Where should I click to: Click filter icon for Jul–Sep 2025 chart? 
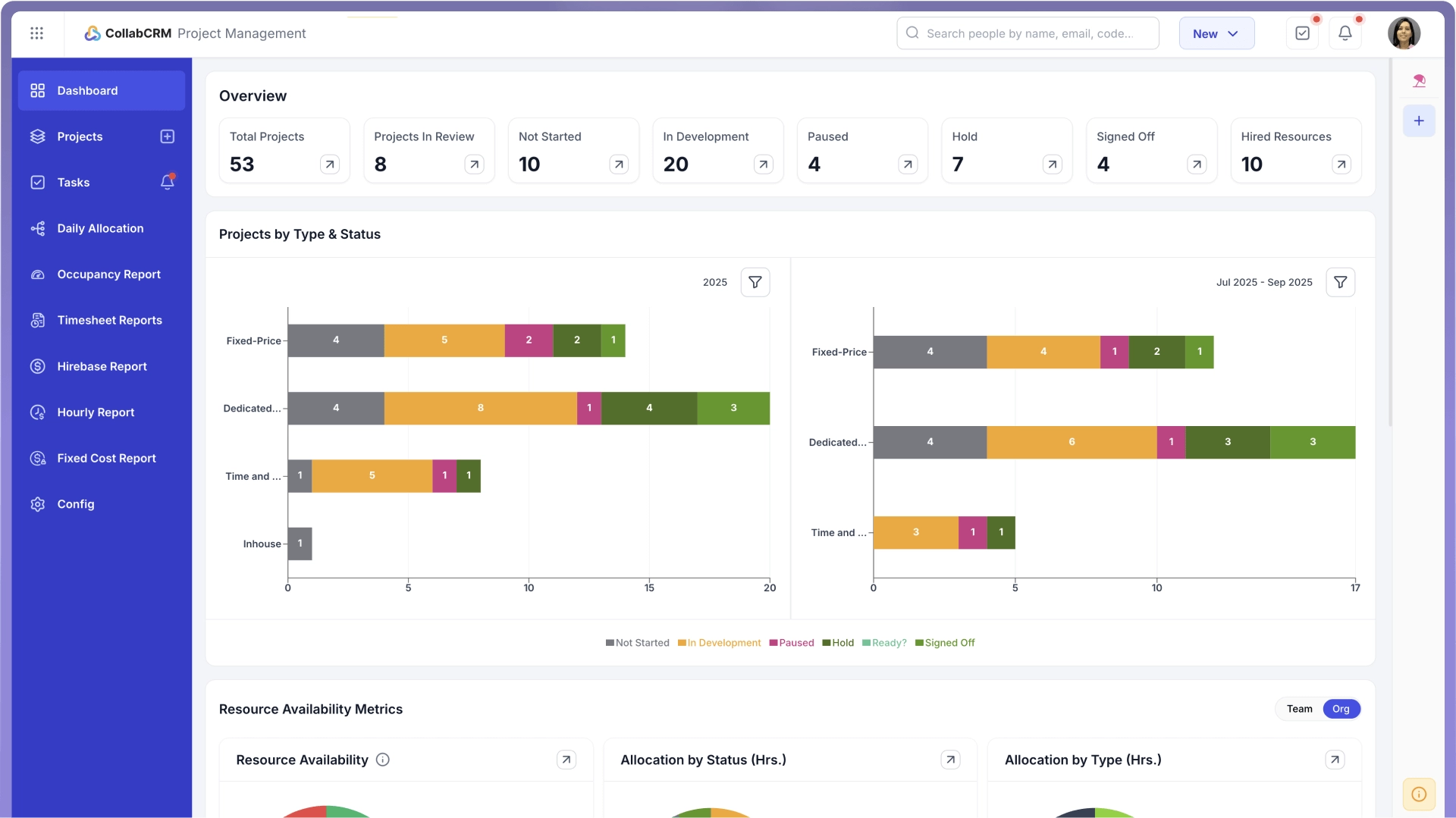1340,282
